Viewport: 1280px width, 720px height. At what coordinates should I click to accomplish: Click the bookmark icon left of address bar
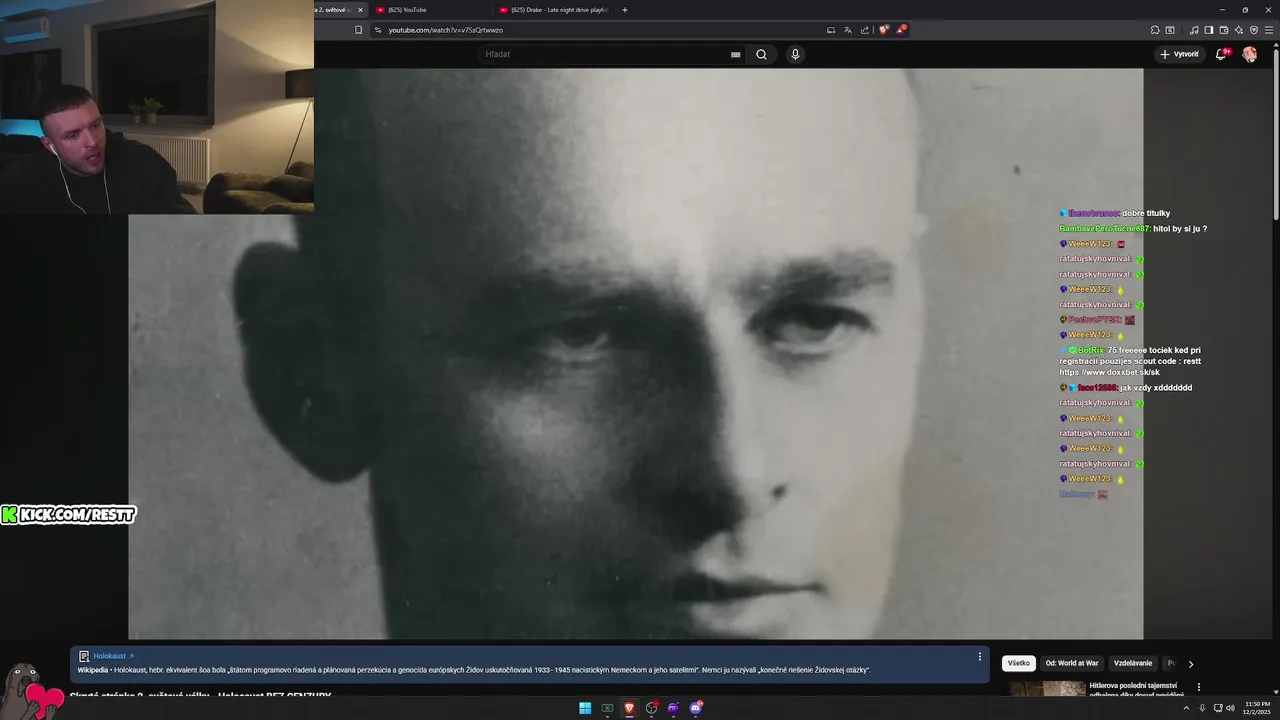[358, 30]
